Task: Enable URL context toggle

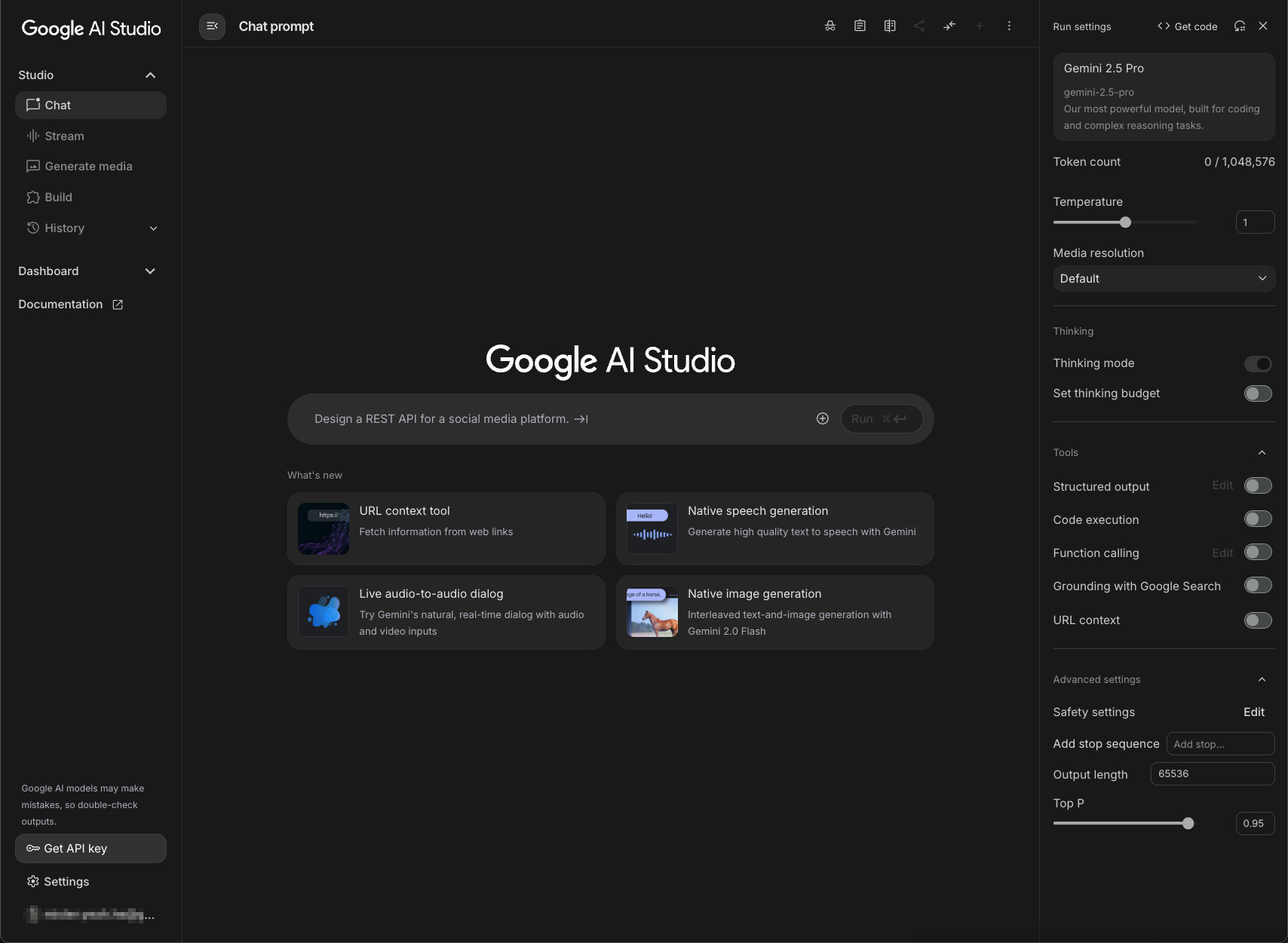Action: (1258, 620)
